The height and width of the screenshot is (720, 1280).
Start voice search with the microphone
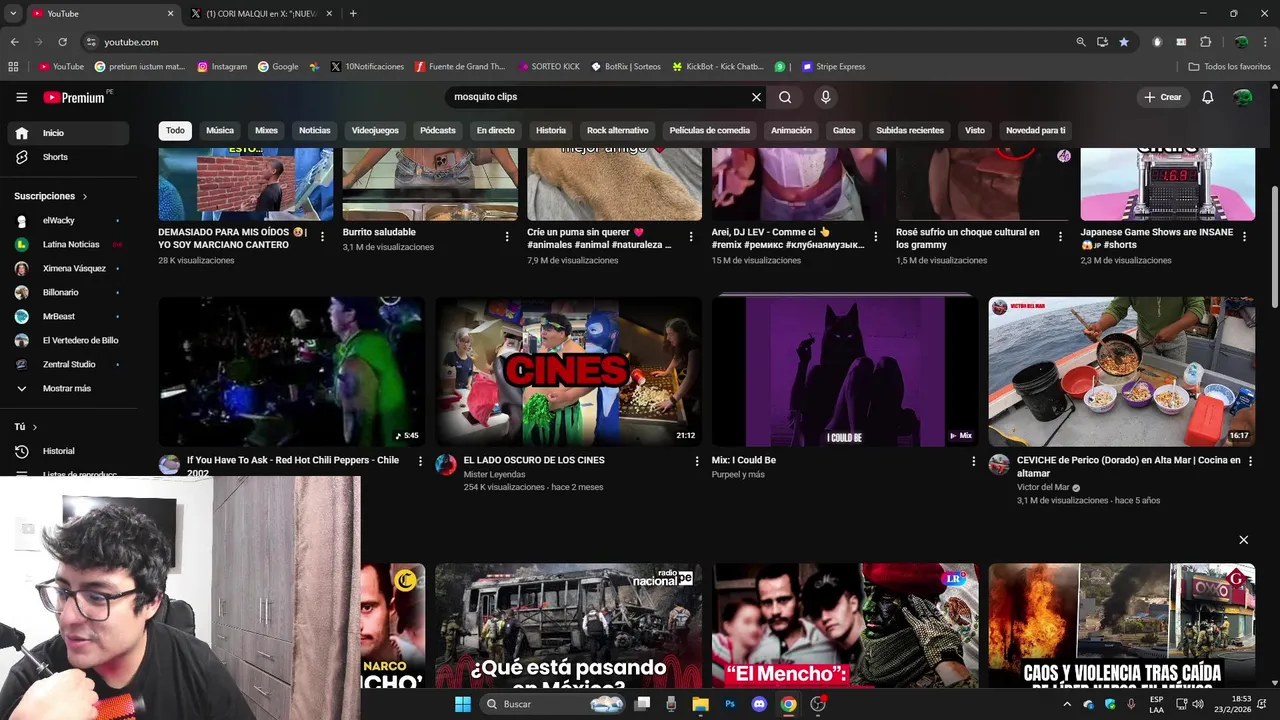[x=825, y=97]
